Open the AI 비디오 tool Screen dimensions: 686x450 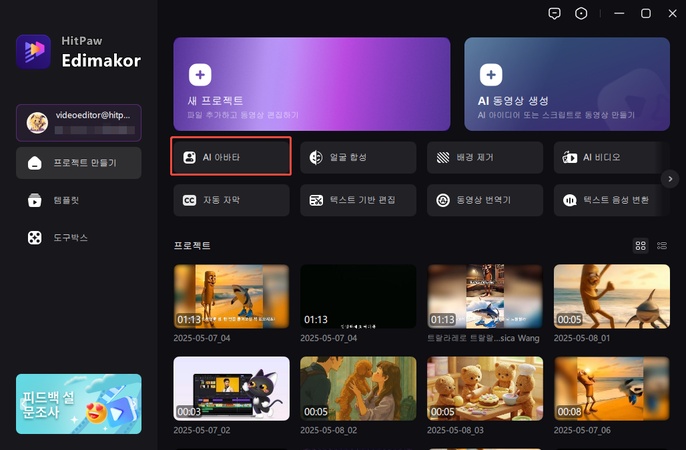click(x=612, y=157)
